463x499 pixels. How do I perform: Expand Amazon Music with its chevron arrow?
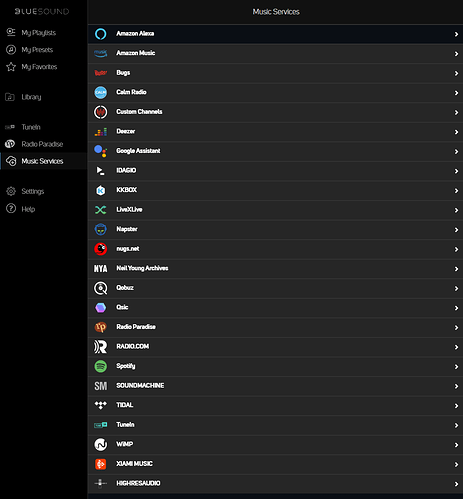[456, 54]
